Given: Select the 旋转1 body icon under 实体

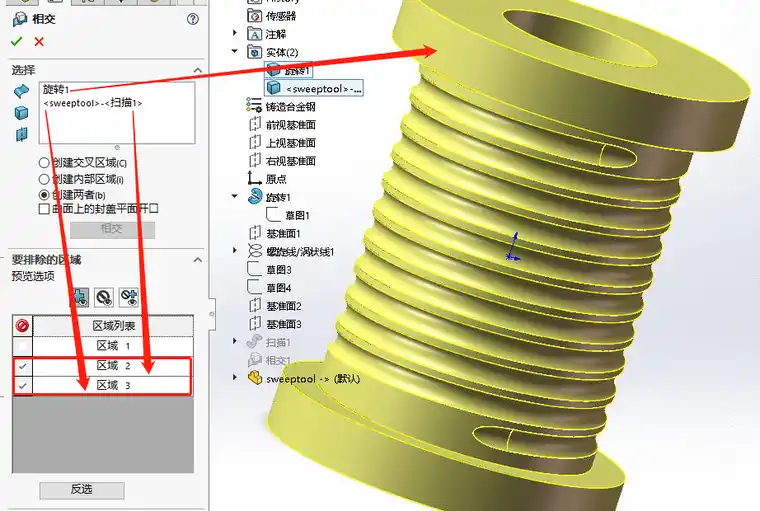Looking at the screenshot, I should point(274,70).
